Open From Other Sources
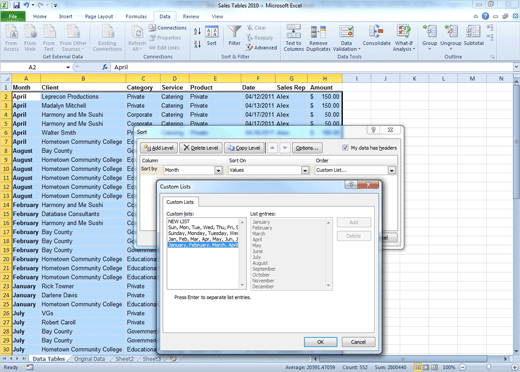This screenshot has height=372, width=520. click(x=73, y=38)
